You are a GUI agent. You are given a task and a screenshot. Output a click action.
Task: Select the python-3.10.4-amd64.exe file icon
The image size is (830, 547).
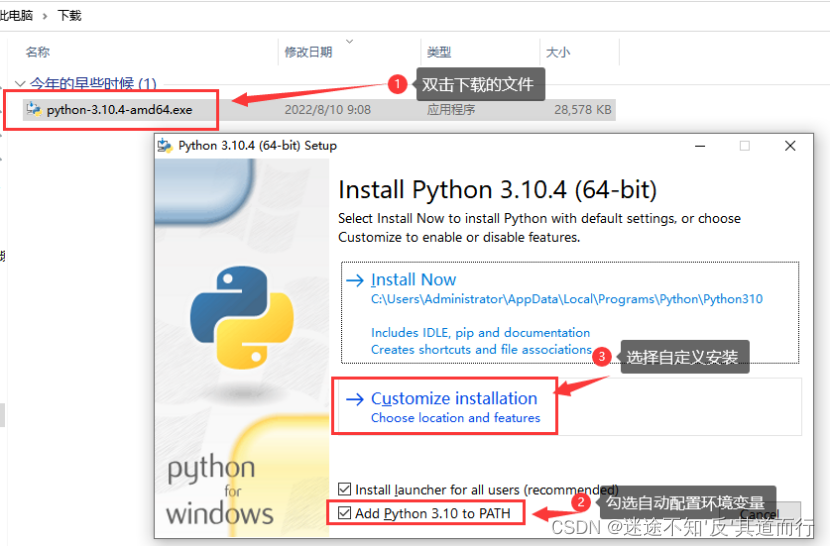click(x=34, y=110)
